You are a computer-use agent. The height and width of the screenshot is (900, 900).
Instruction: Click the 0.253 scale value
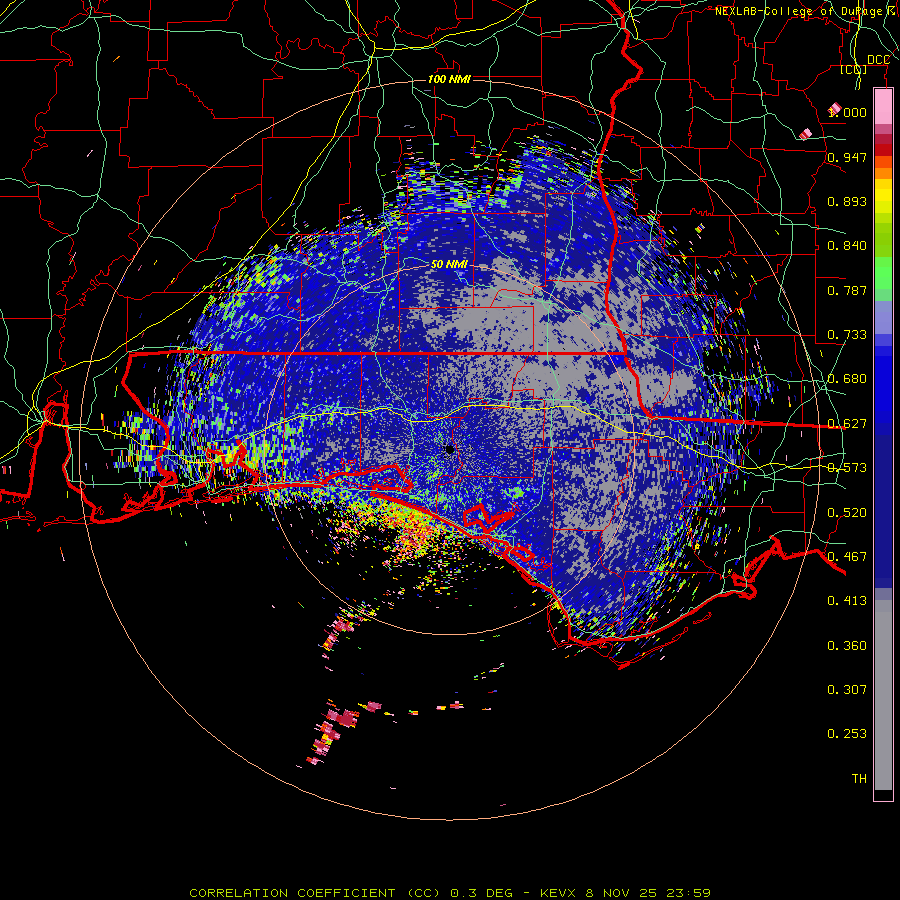click(x=847, y=734)
